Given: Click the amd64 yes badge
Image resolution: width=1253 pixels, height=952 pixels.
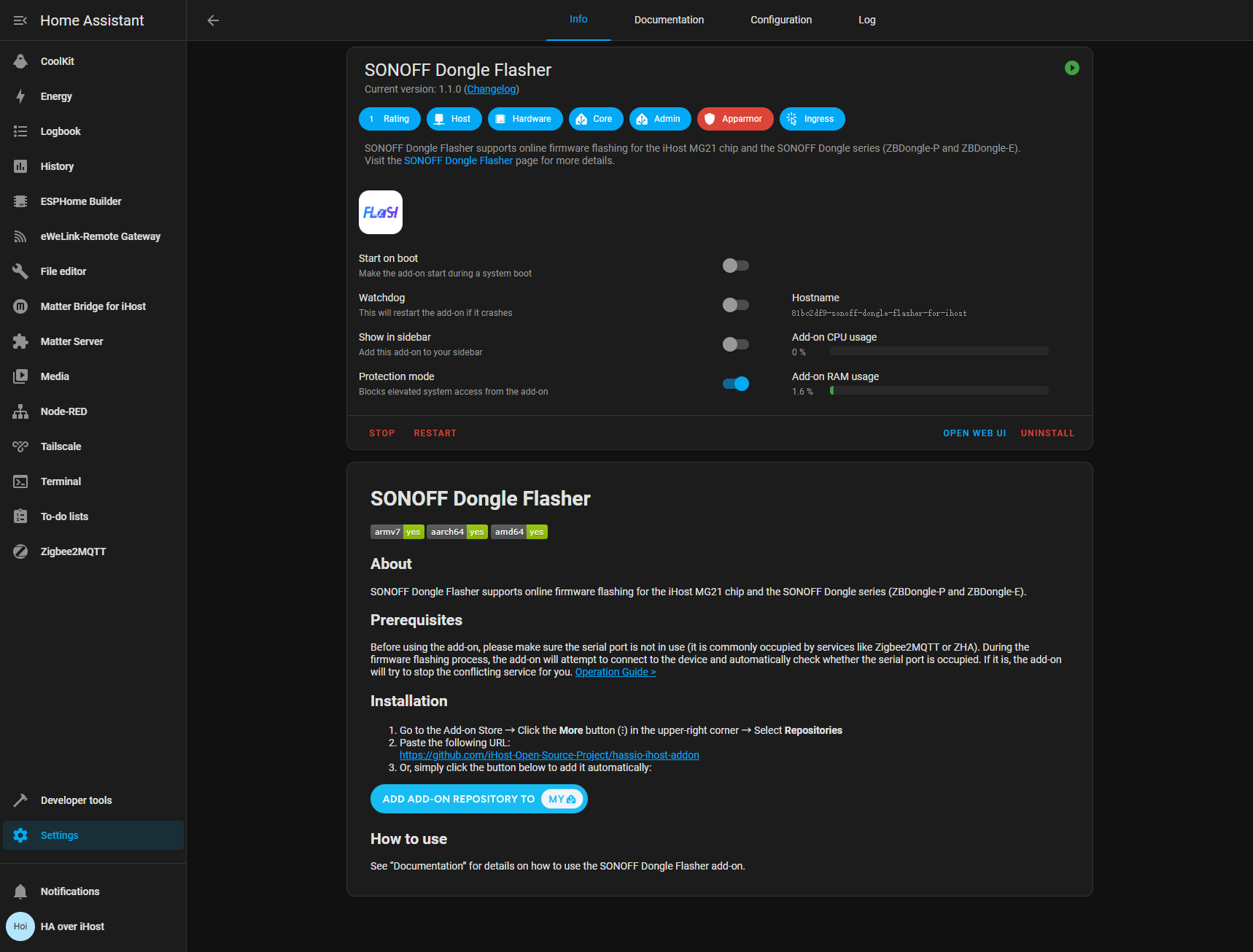Looking at the screenshot, I should [519, 532].
